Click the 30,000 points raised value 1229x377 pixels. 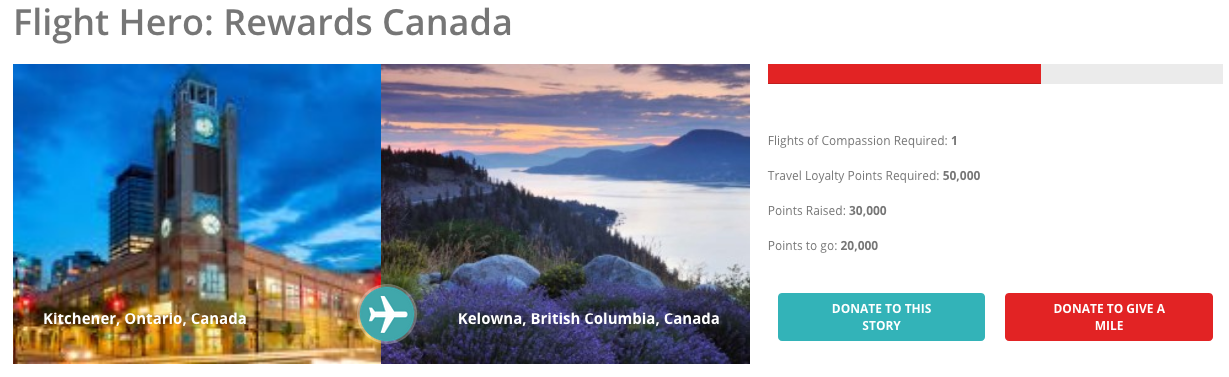[x=868, y=211]
